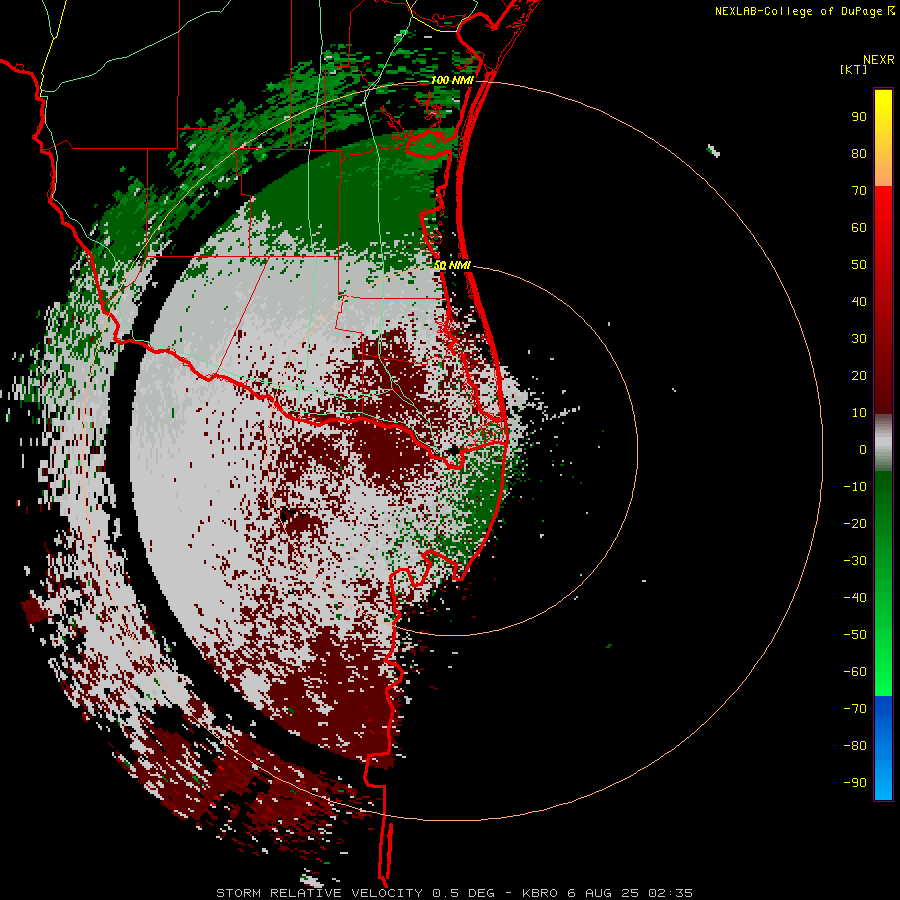
Task: Click the -80 value on the velocity scale
Action: (855, 746)
